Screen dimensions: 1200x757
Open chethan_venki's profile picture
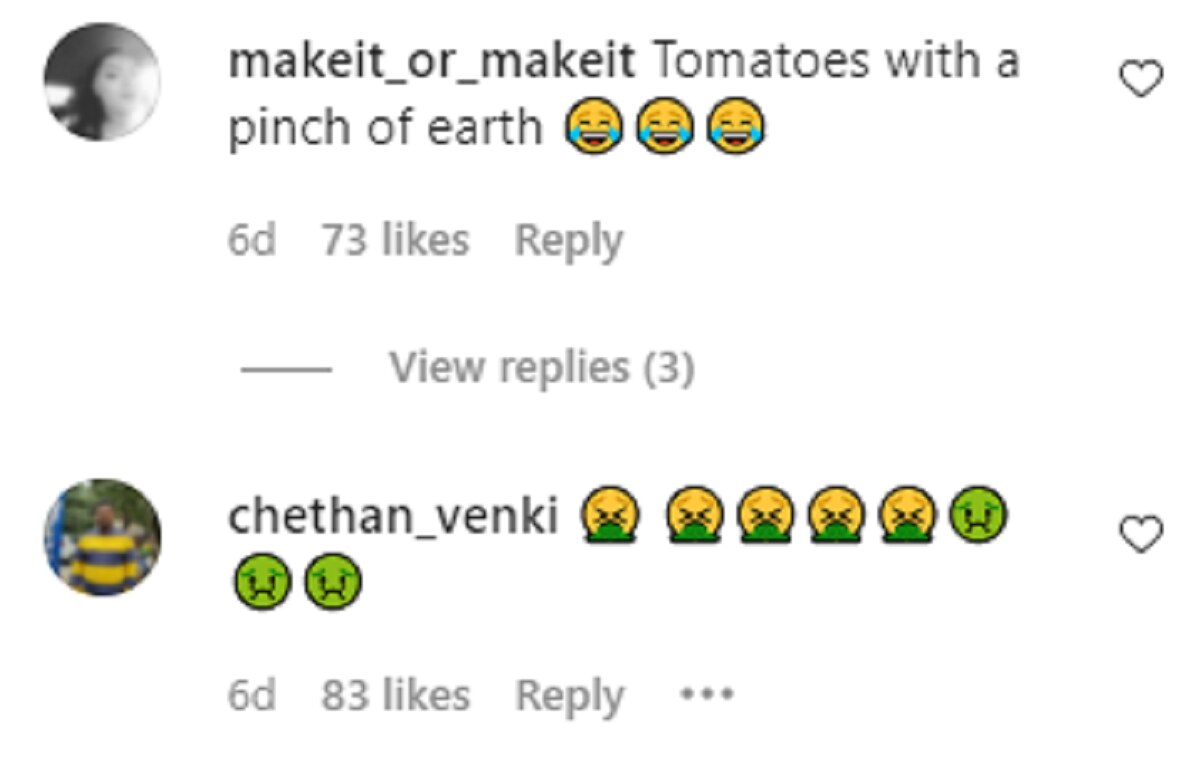pyautogui.click(x=102, y=537)
